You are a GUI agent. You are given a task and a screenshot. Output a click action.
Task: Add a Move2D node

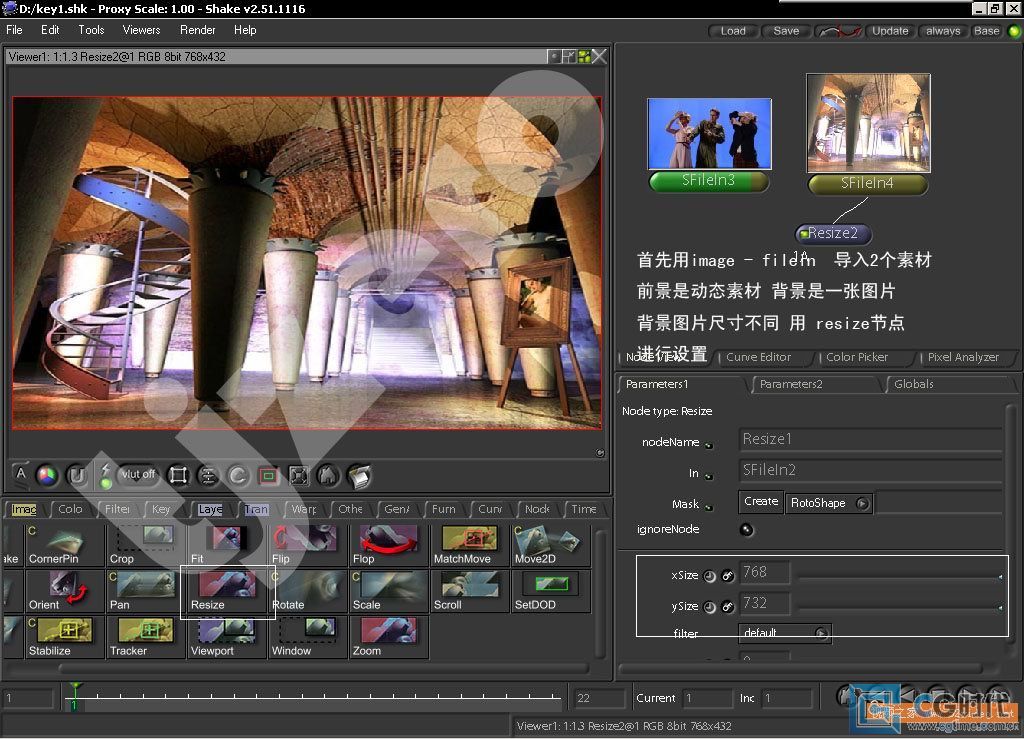tap(550, 545)
